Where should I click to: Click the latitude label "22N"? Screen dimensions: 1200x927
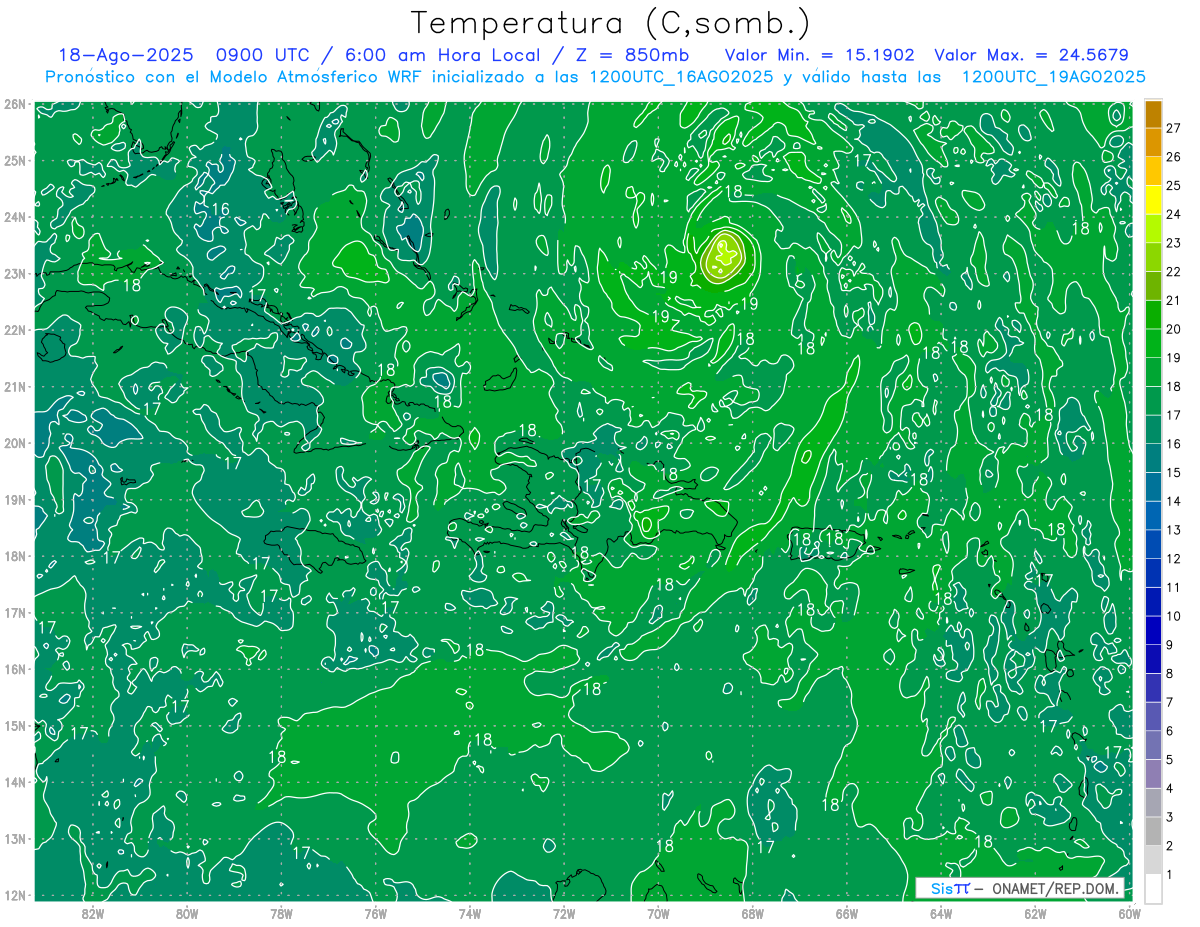(x=14, y=330)
